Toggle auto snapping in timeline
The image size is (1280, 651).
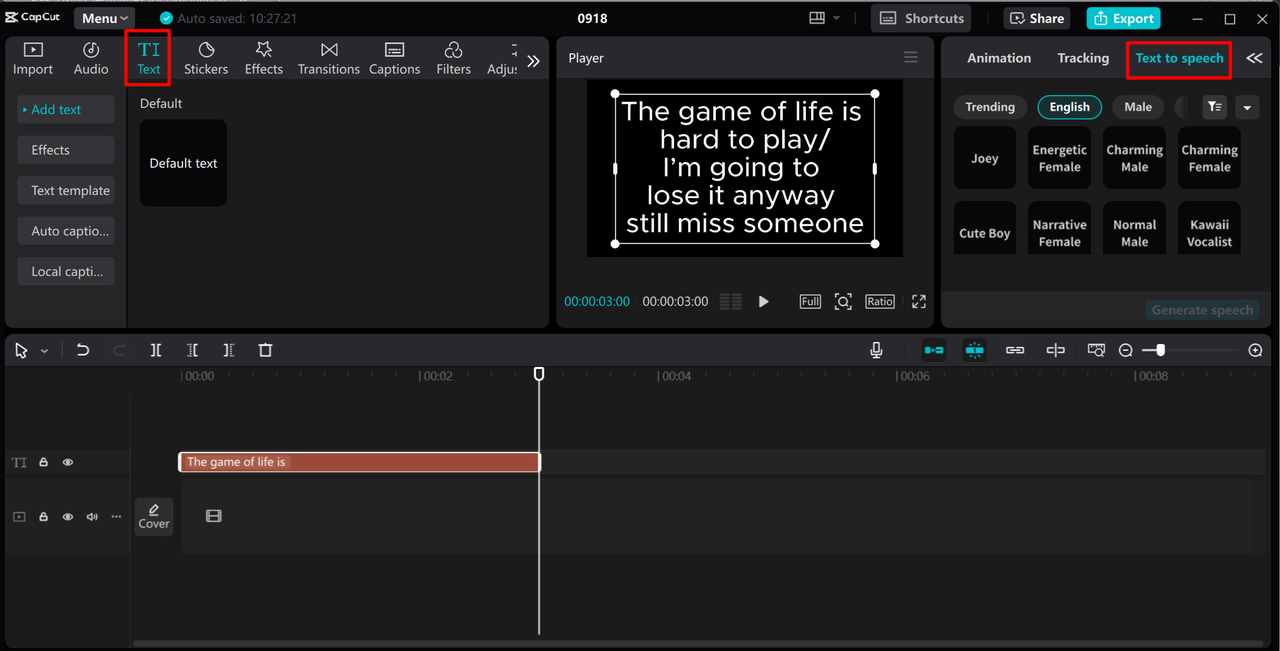(x=975, y=350)
